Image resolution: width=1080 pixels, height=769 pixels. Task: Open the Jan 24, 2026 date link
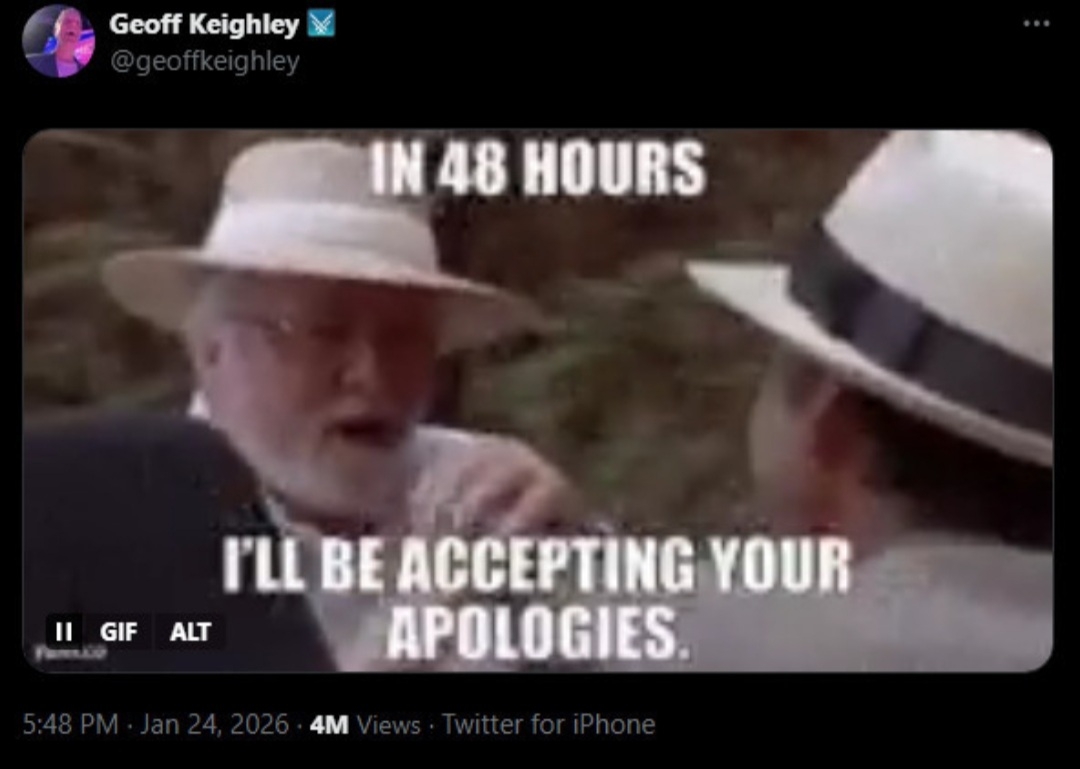[214, 724]
